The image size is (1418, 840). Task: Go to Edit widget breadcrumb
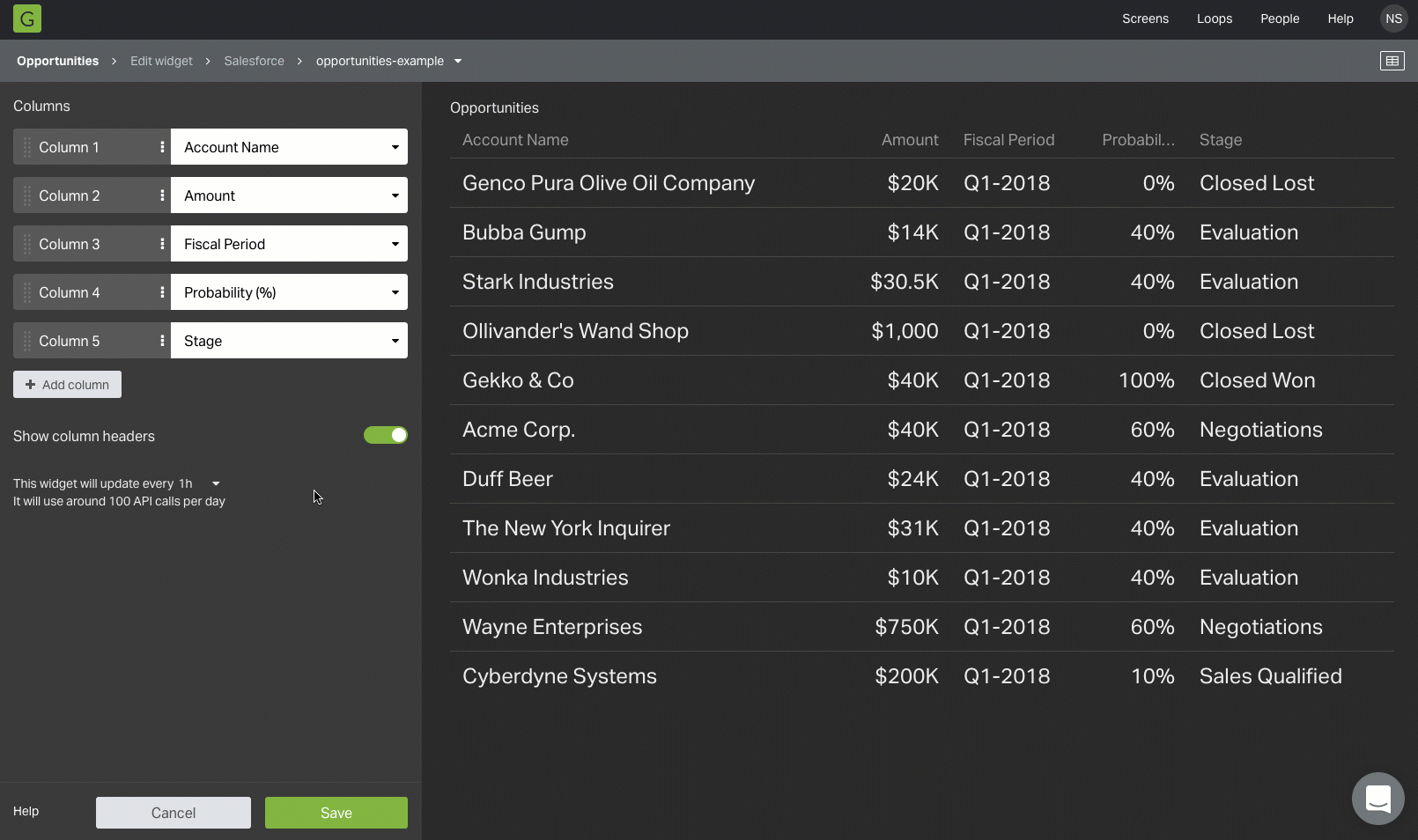[x=161, y=61]
